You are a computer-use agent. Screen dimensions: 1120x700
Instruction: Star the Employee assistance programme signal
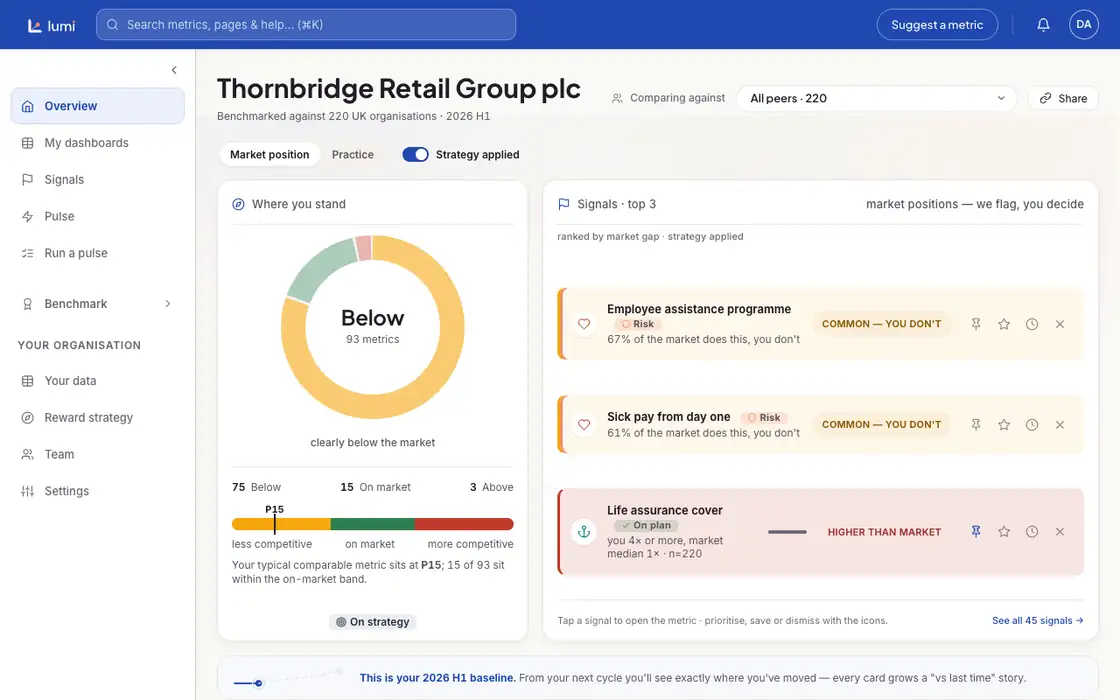(x=1004, y=324)
